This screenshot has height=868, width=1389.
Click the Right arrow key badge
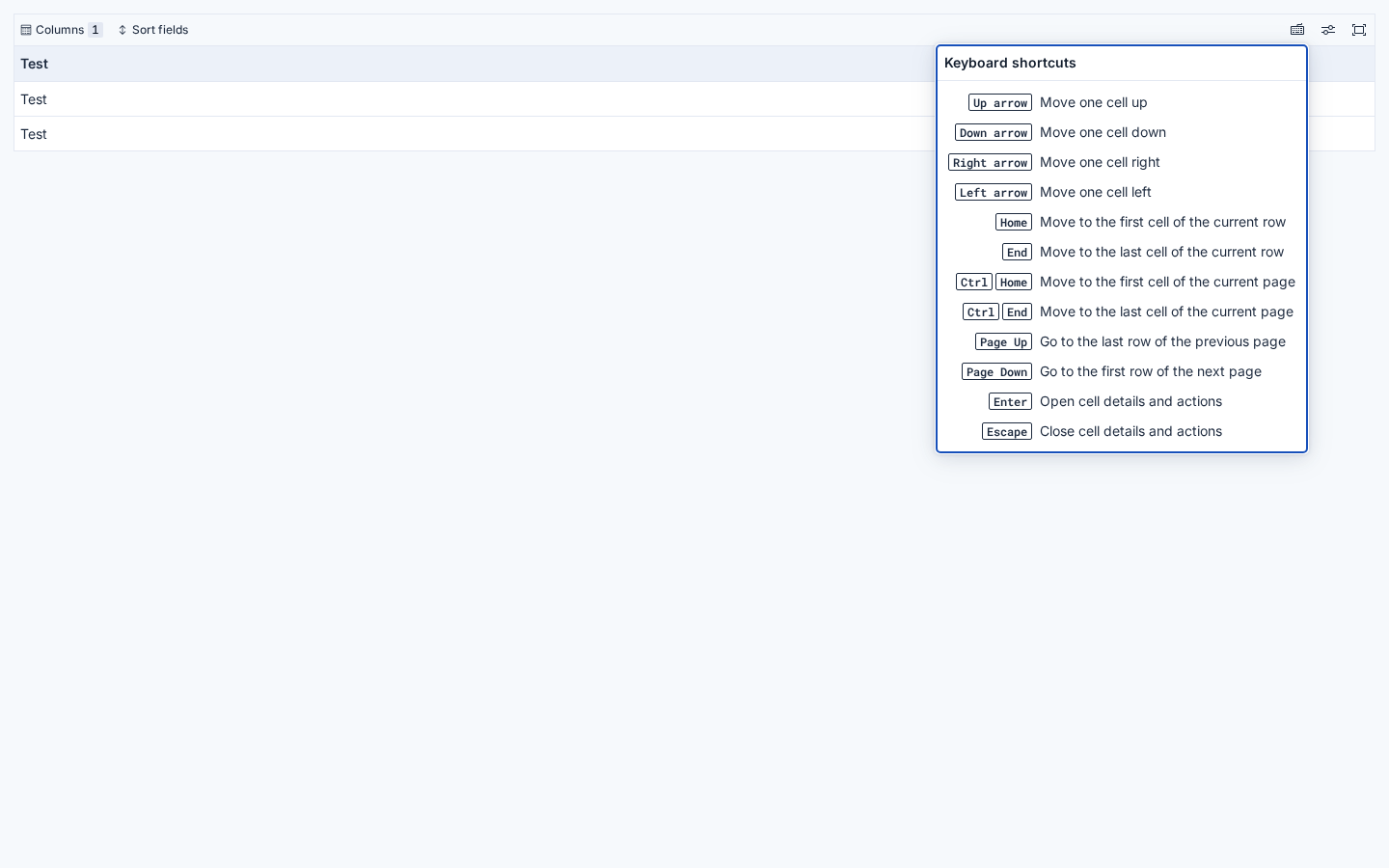click(990, 162)
